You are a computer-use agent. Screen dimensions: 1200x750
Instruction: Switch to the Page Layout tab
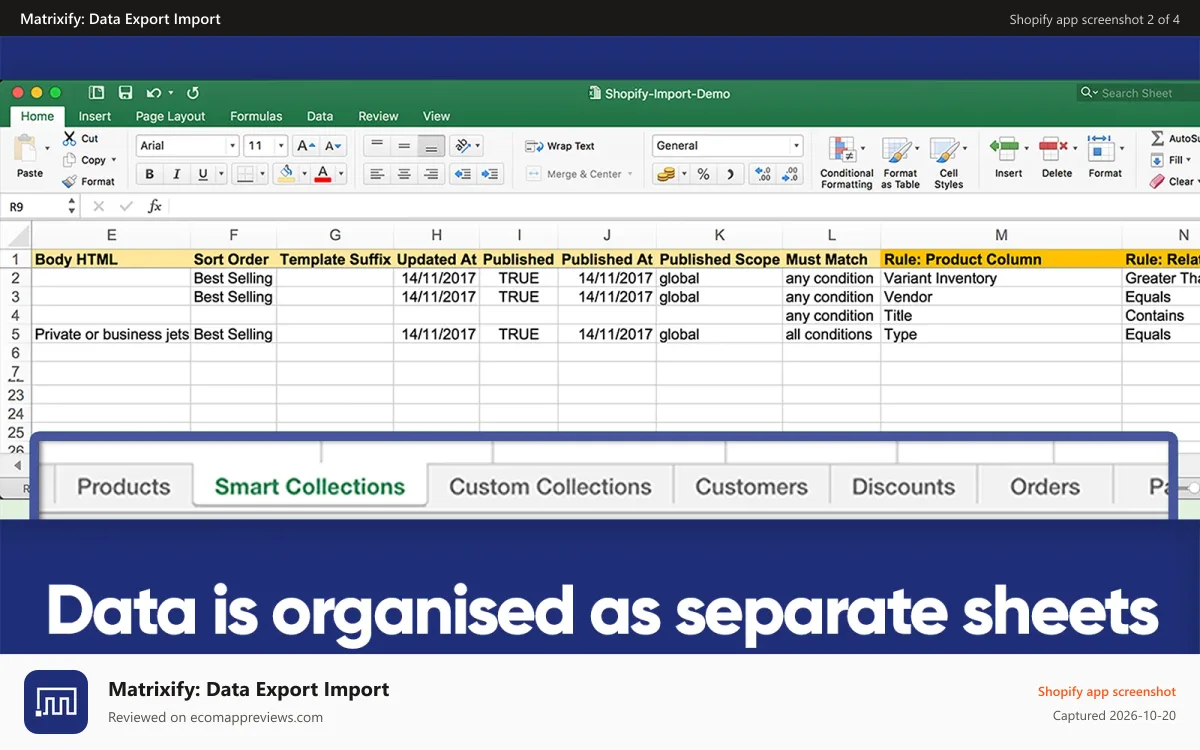171,117
